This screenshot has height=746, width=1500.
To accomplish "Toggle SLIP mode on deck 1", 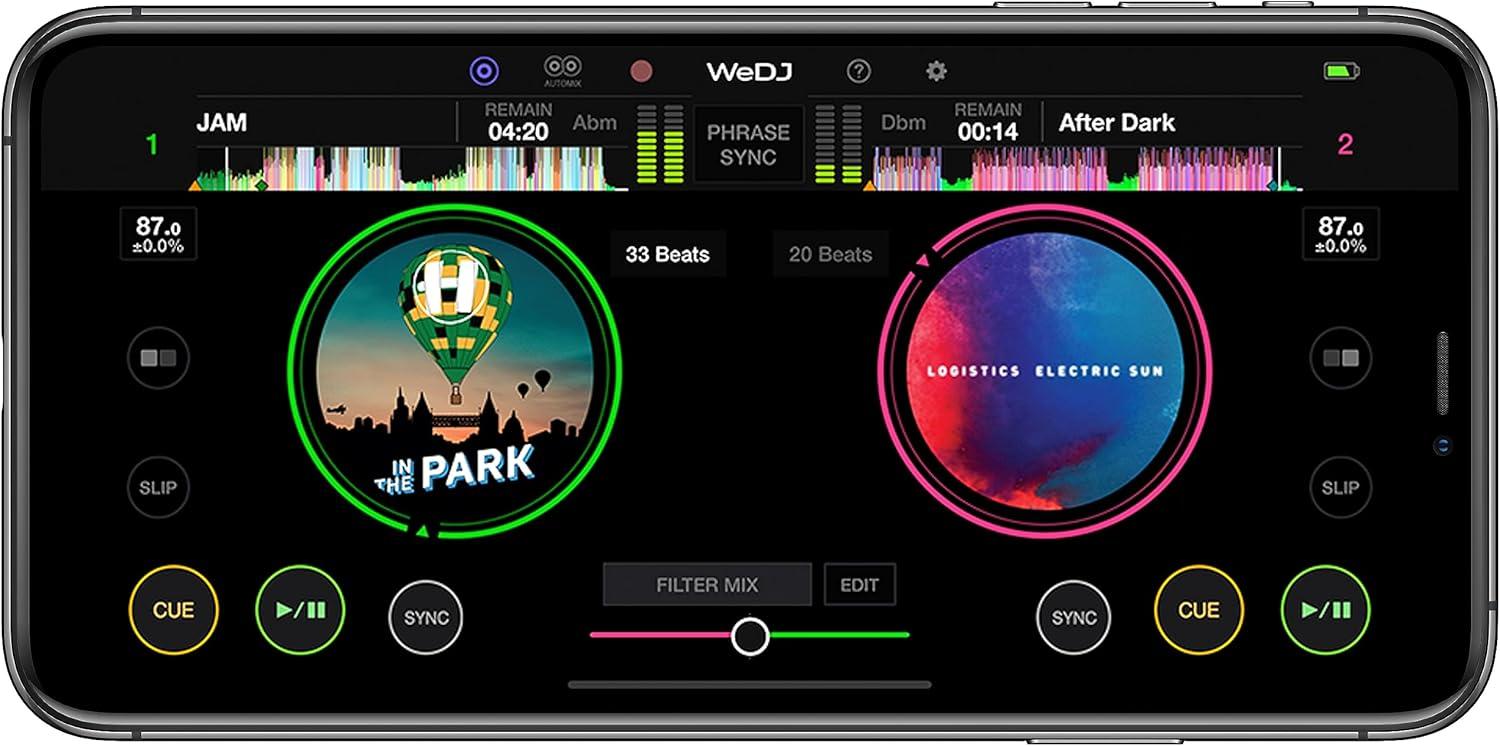I will tap(158, 488).
